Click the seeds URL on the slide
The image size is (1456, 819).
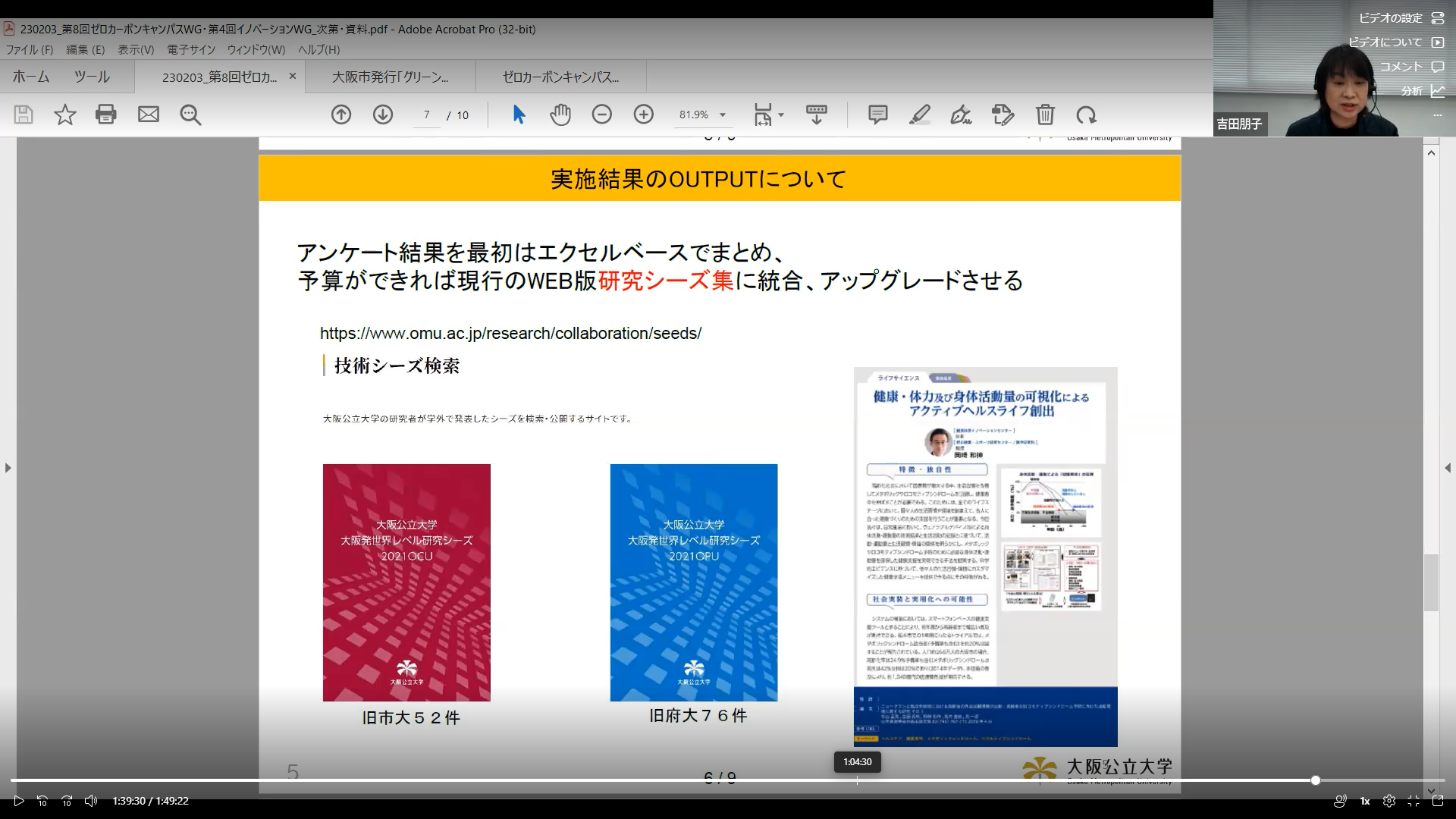tap(510, 333)
